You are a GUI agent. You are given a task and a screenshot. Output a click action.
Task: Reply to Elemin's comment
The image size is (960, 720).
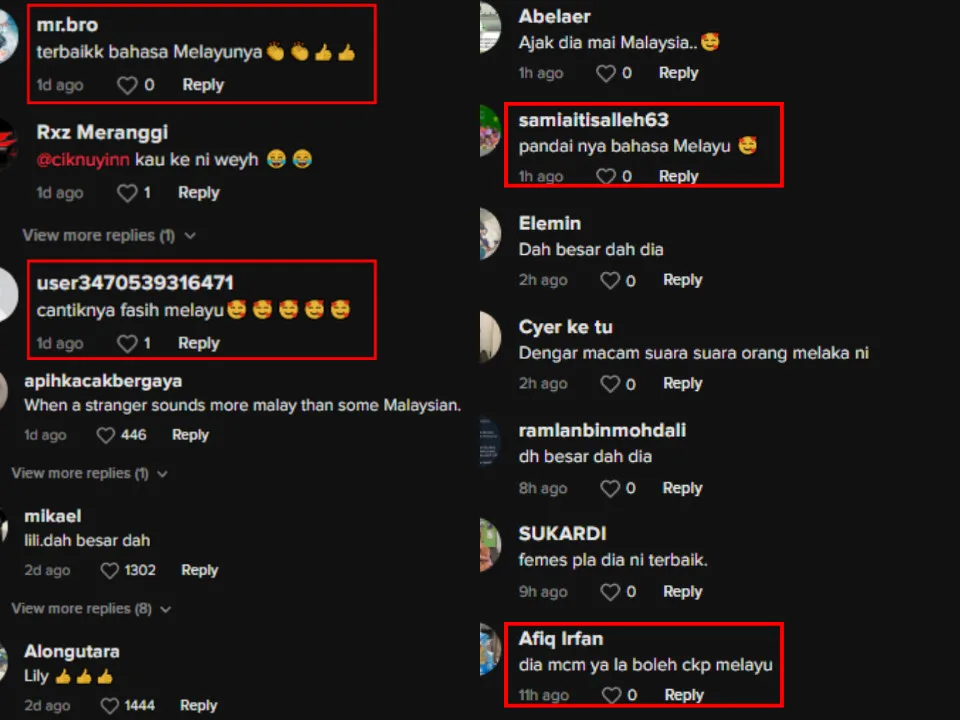(x=683, y=280)
